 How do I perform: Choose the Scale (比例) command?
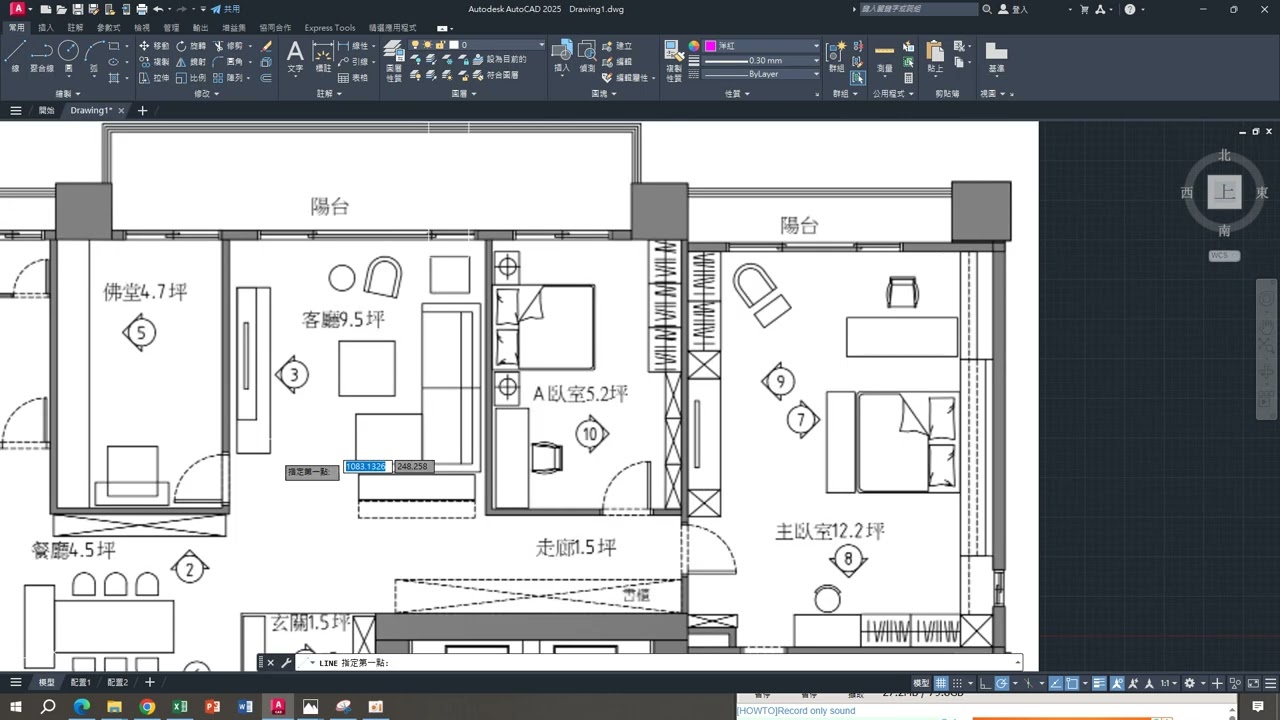pos(191,77)
